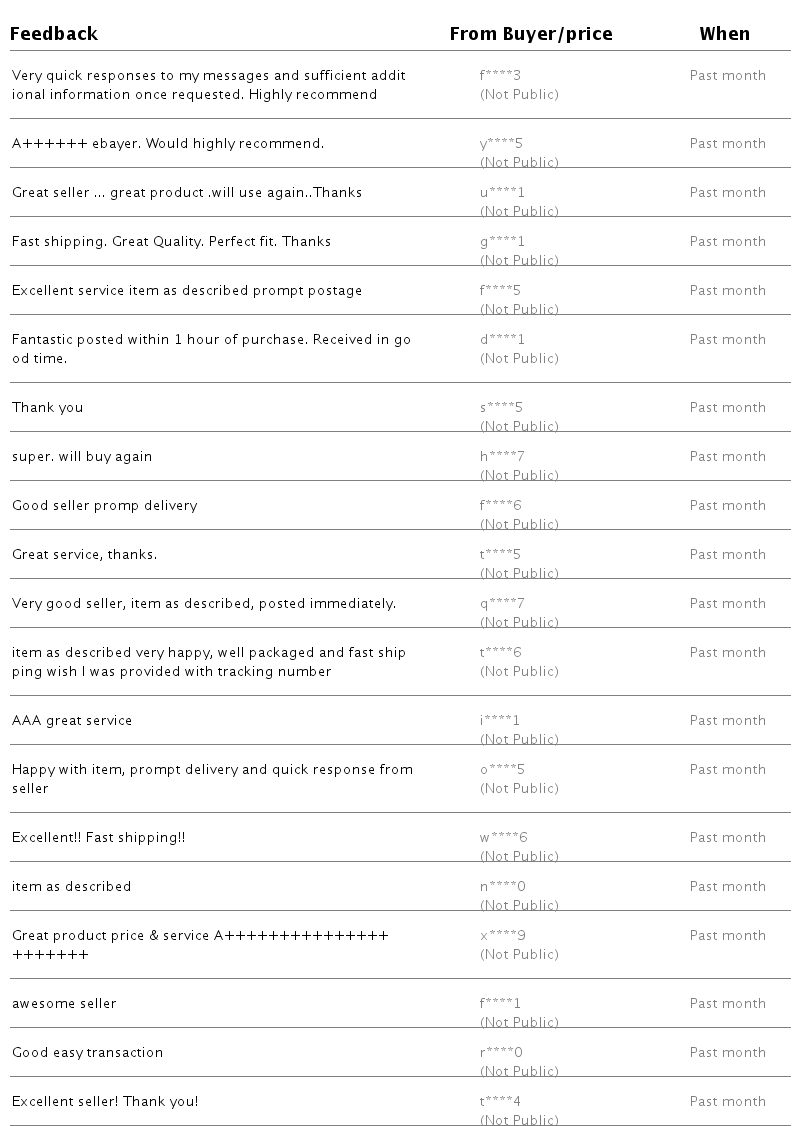The height and width of the screenshot is (1126, 800).
Task: Select buyer u****1 username
Action: [502, 192]
